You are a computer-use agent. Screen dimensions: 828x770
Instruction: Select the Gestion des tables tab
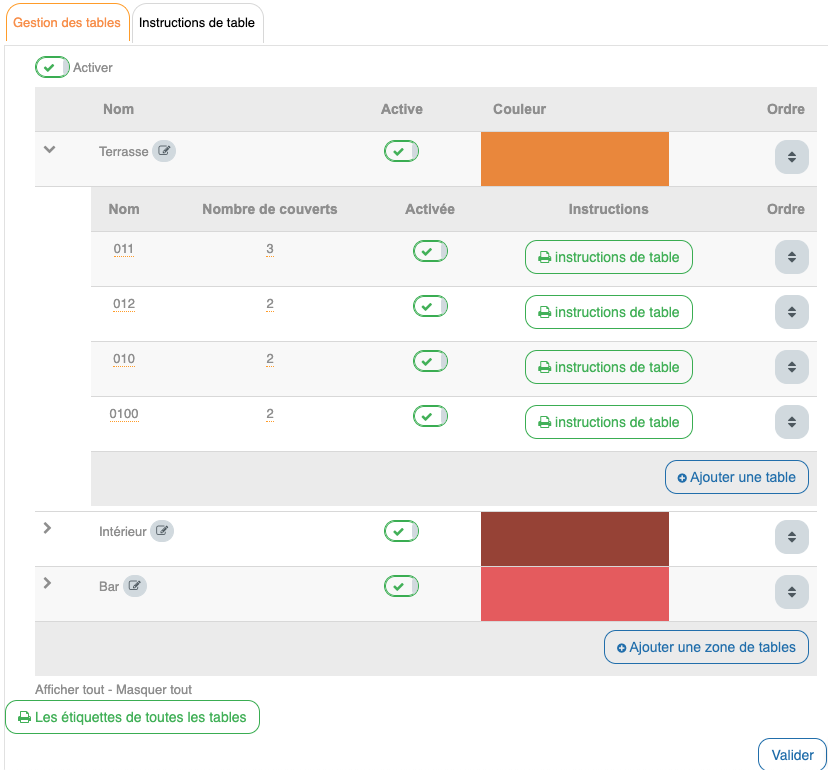67,23
